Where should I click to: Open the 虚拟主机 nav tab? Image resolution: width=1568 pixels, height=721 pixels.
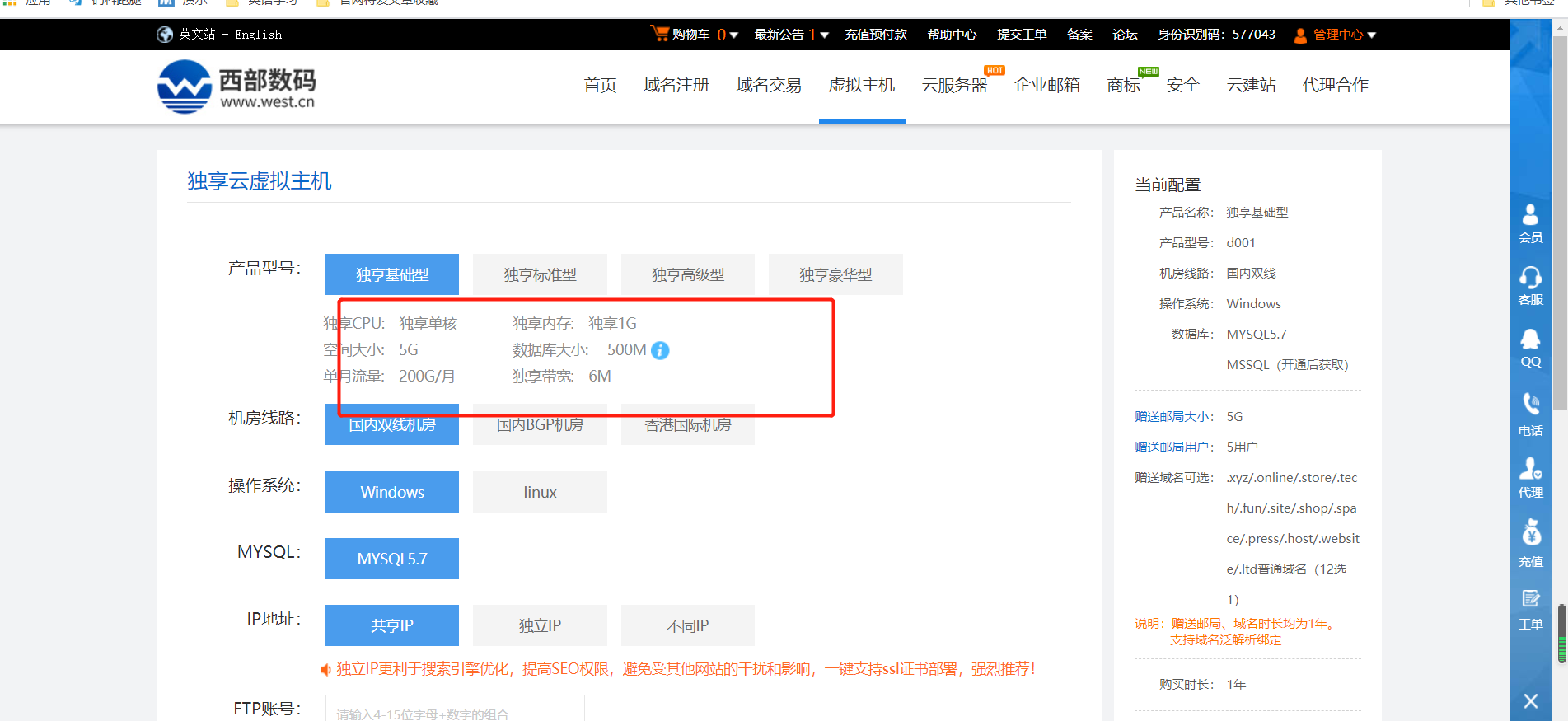pyautogui.click(x=862, y=85)
